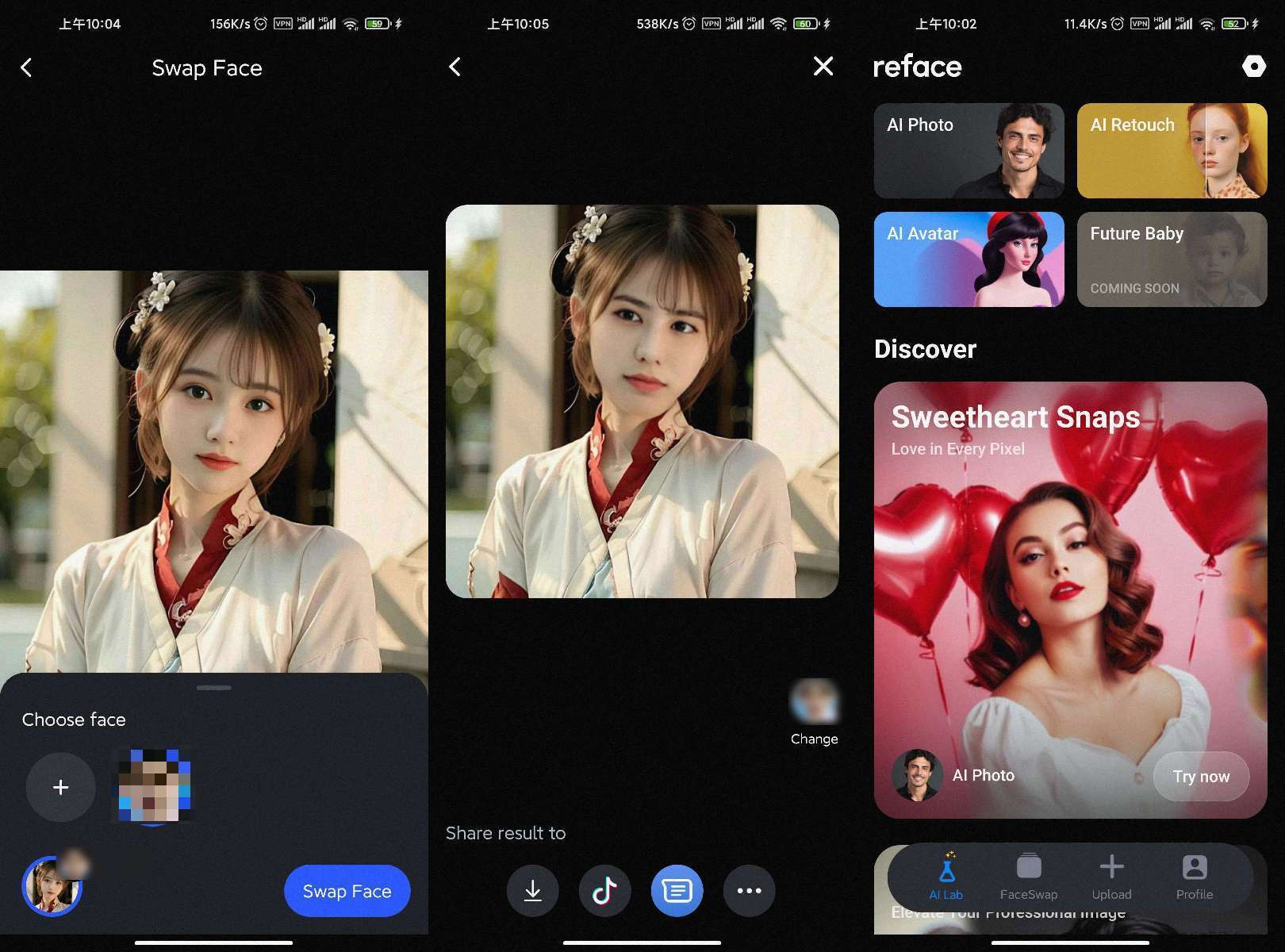The image size is (1285, 952).
Task: Open more sharing options
Action: 749,891
